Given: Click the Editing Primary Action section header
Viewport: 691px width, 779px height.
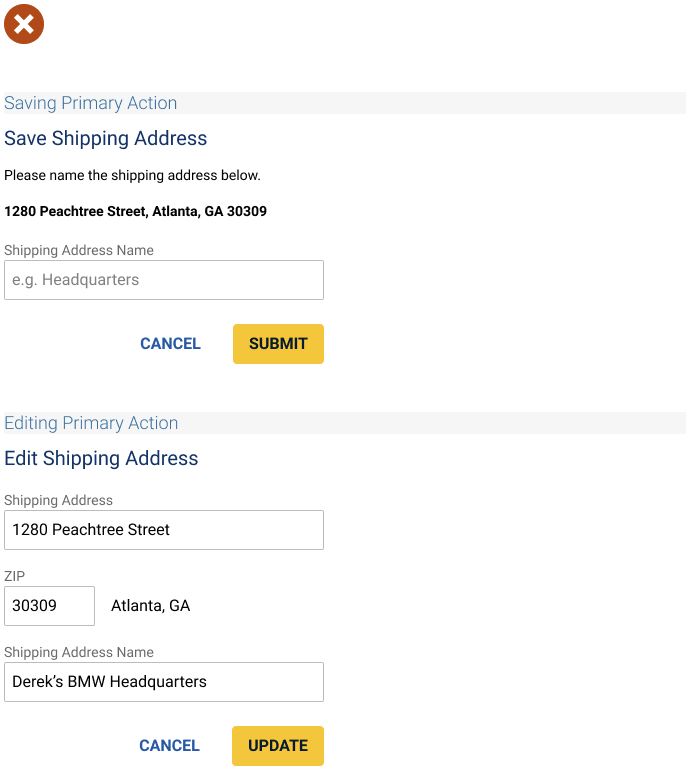Looking at the screenshot, I should click(x=91, y=423).
